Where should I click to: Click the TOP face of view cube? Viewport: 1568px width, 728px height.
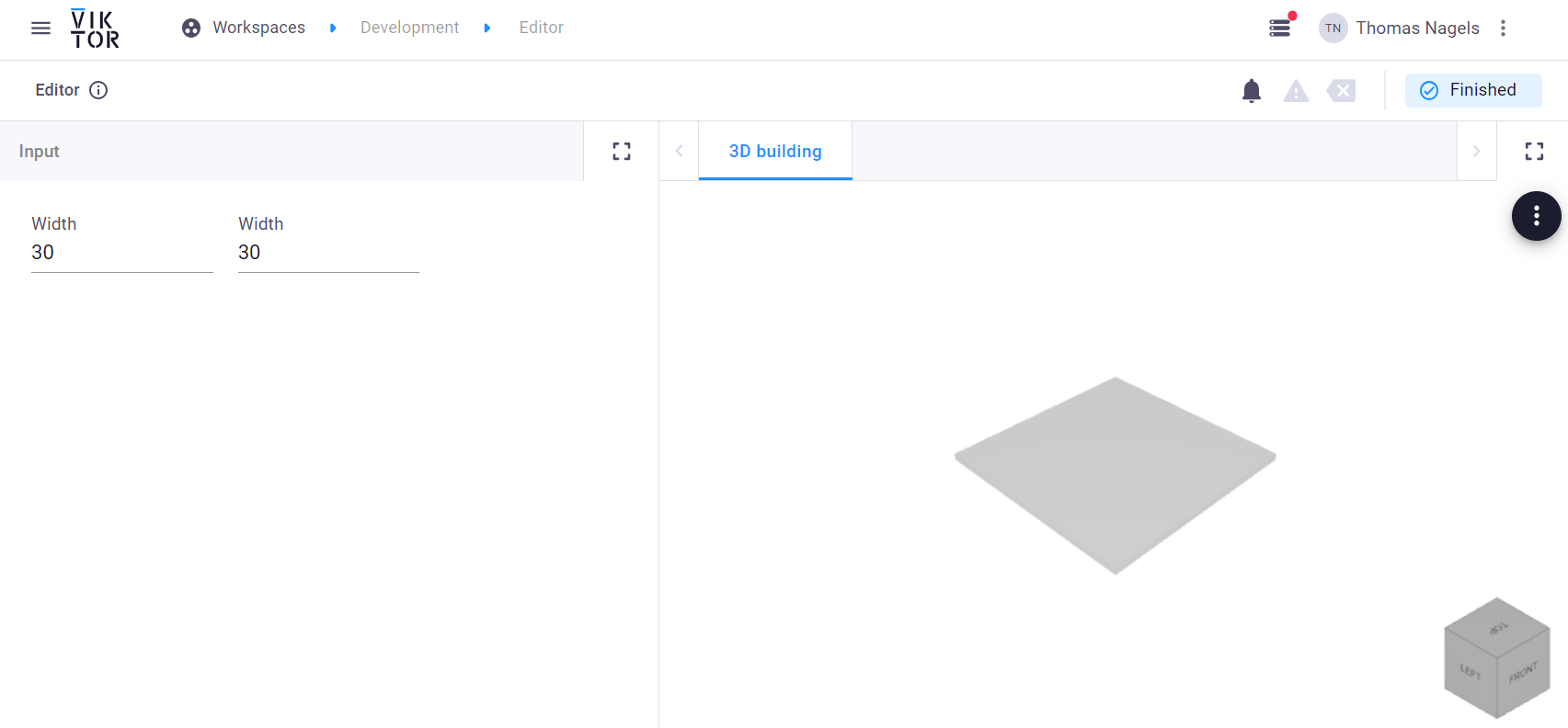(x=1498, y=627)
